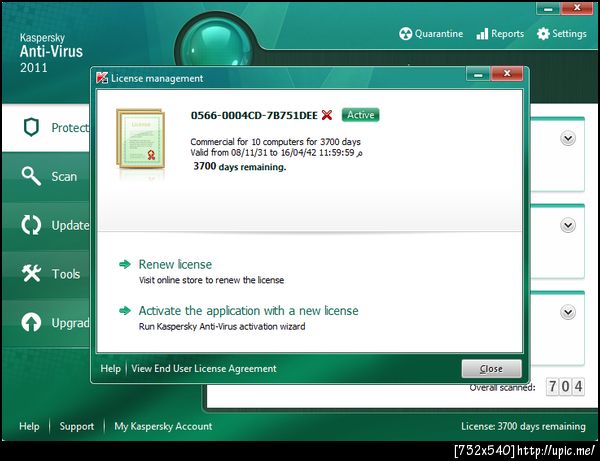Delete the license with the red X

[327, 115]
